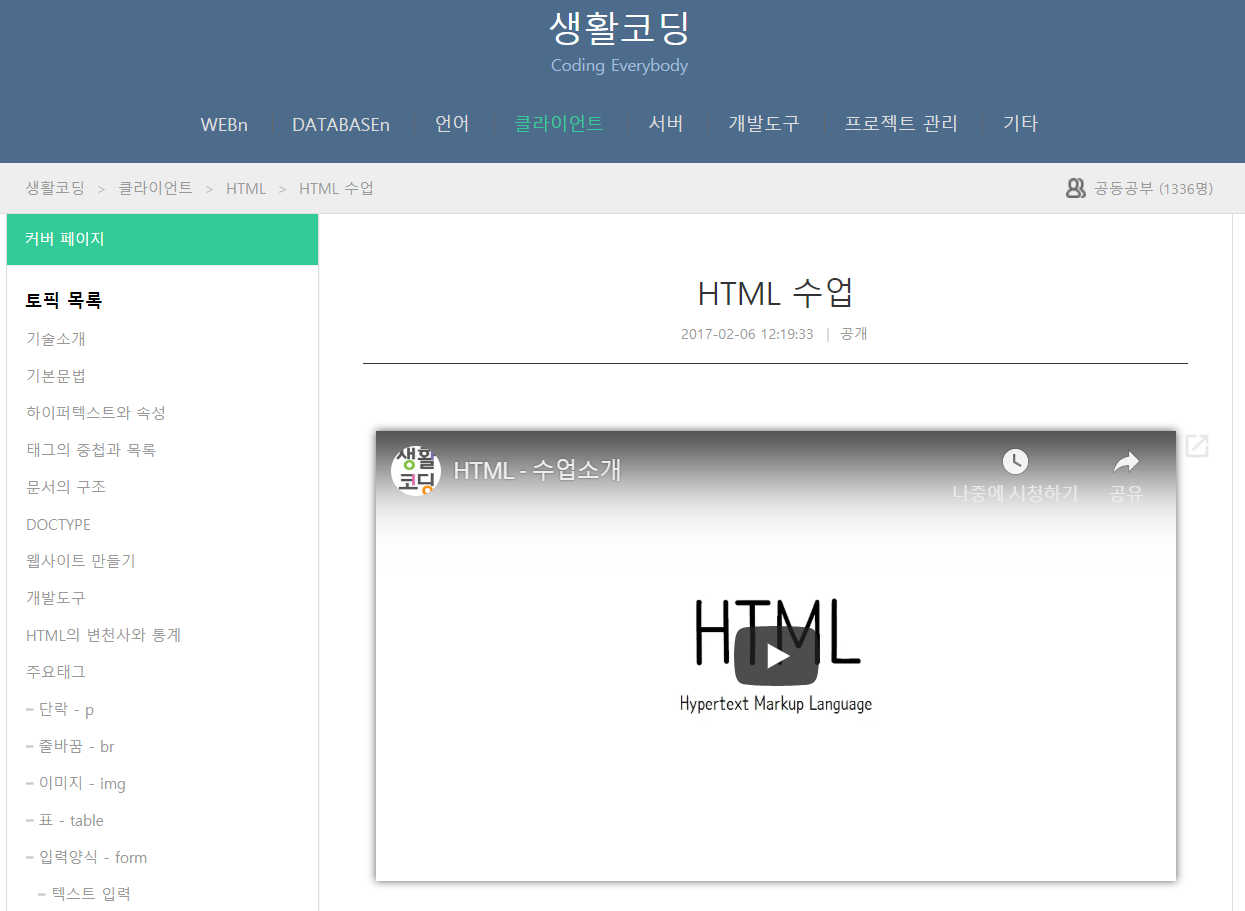Open the 주요태그 topic
Image resolution: width=1245 pixels, height=911 pixels.
click(56, 672)
